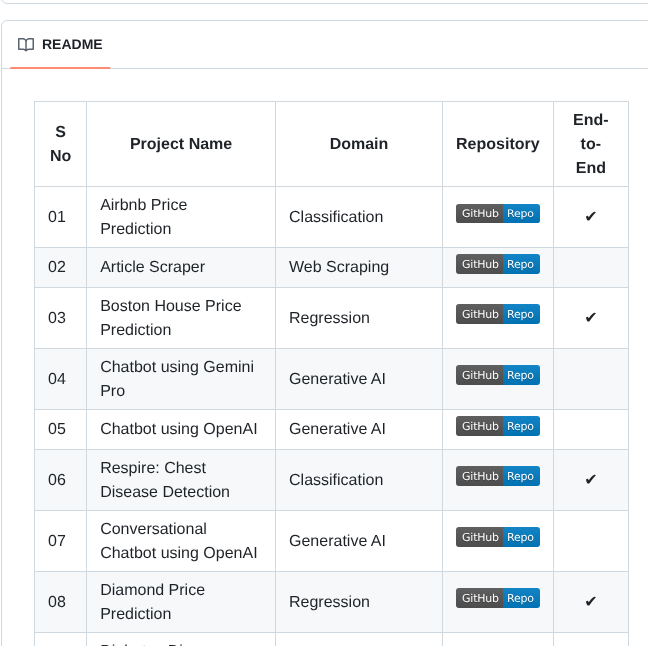
Task: Open GitHub Repo badge for Diamond Price Prediction
Action: [498, 598]
